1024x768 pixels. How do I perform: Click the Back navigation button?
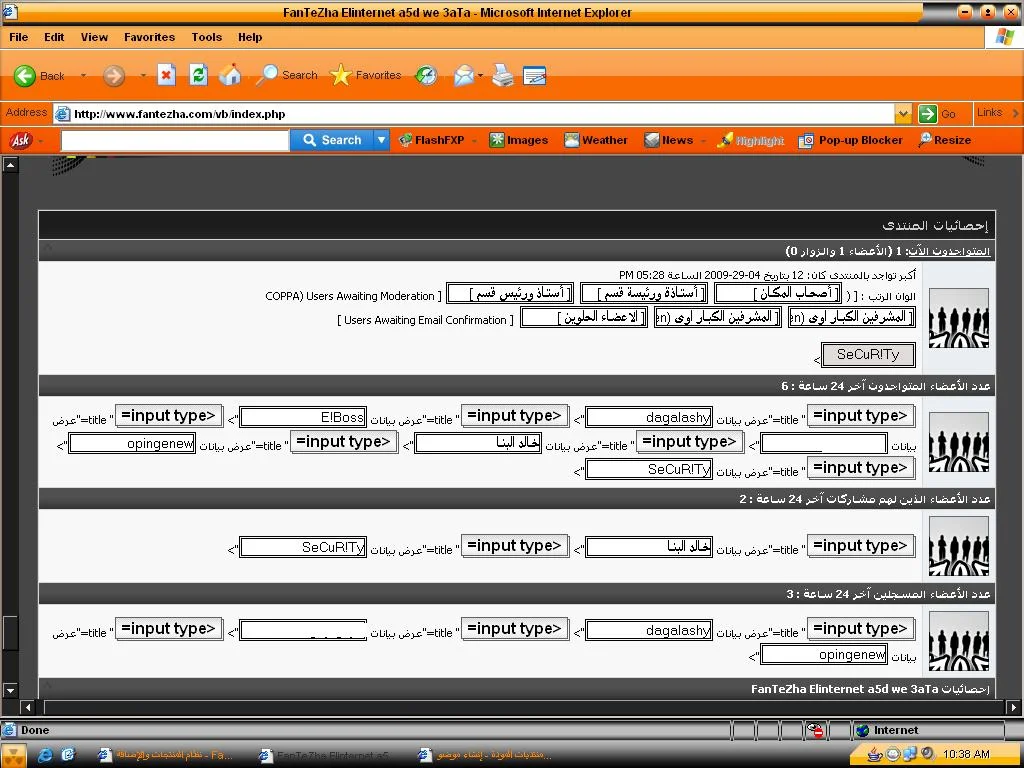(x=40, y=76)
